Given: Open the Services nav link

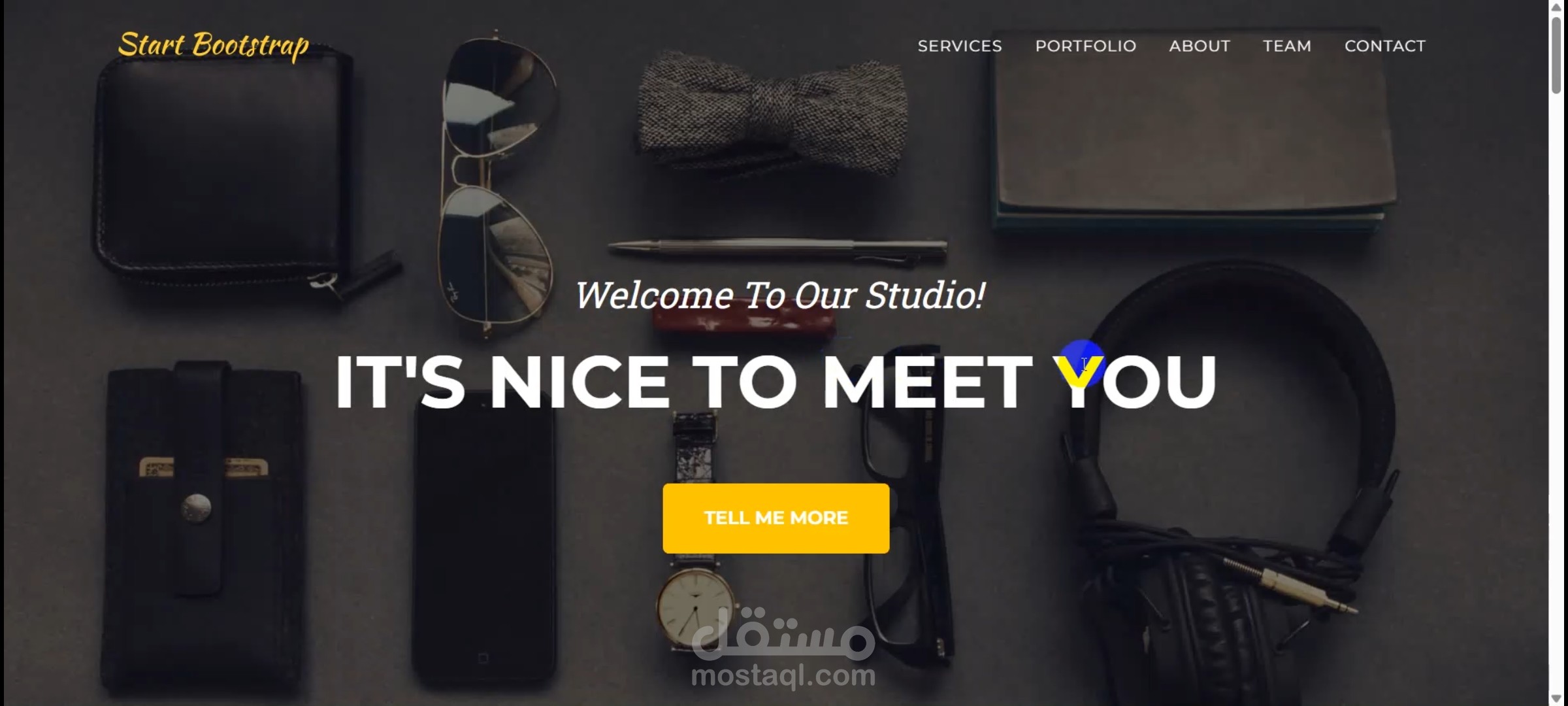Looking at the screenshot, I should (x=960, y=46).
